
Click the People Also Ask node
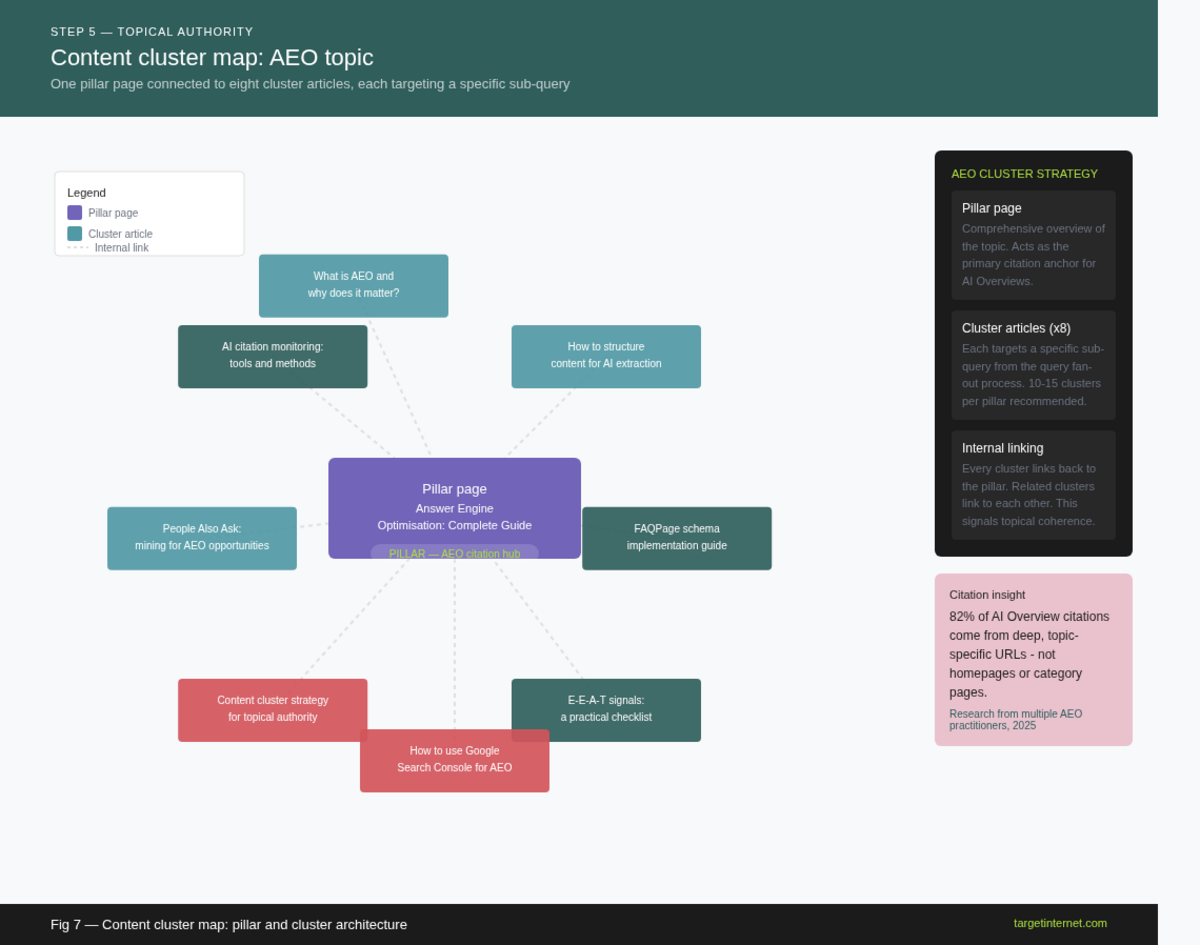pos(202,538)
